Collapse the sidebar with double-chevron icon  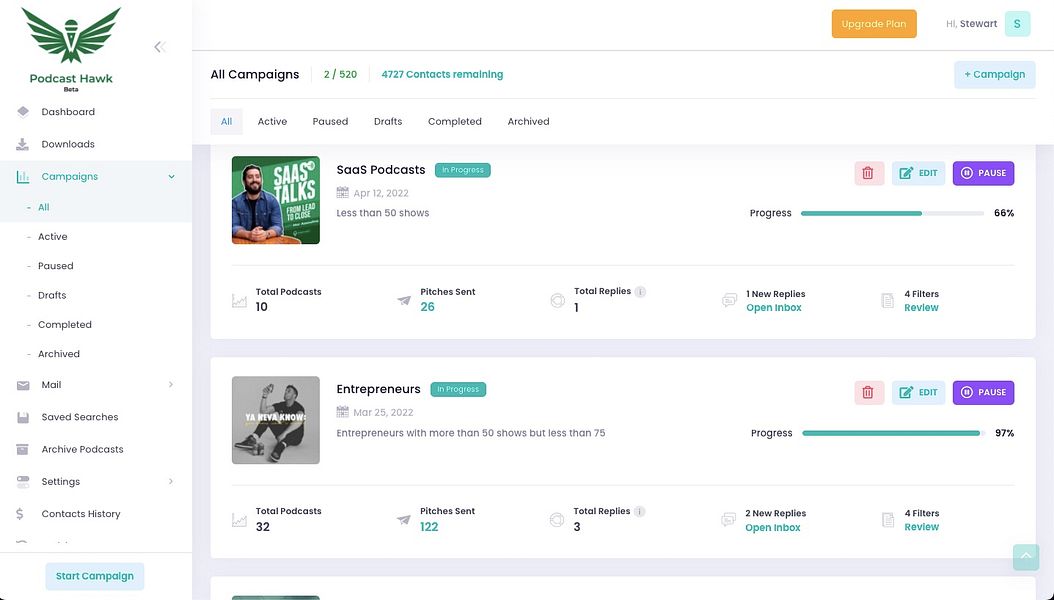(x=159, y=47)
